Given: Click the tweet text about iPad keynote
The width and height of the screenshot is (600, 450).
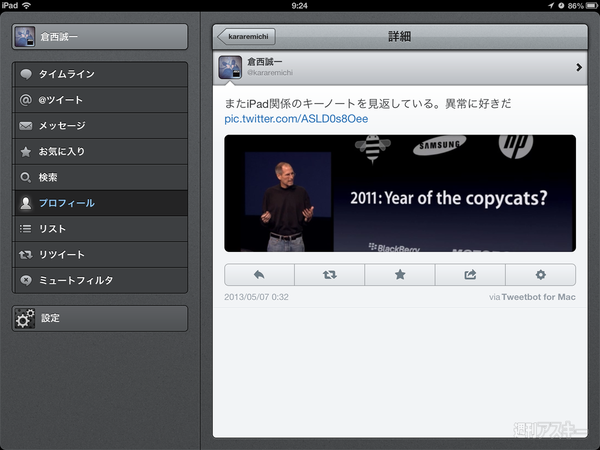Looking at the screenshot, I should click(x=368, y=104).
